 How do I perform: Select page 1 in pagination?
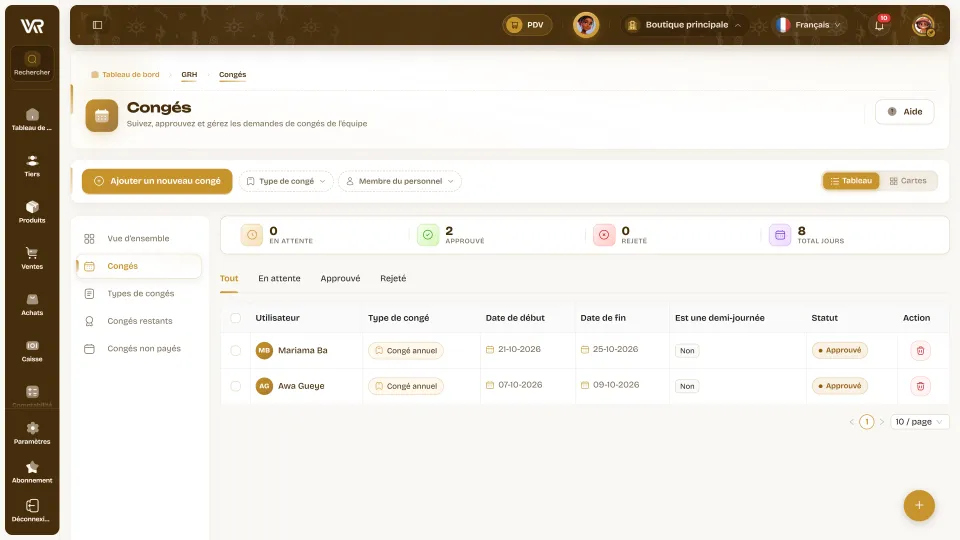866,422
